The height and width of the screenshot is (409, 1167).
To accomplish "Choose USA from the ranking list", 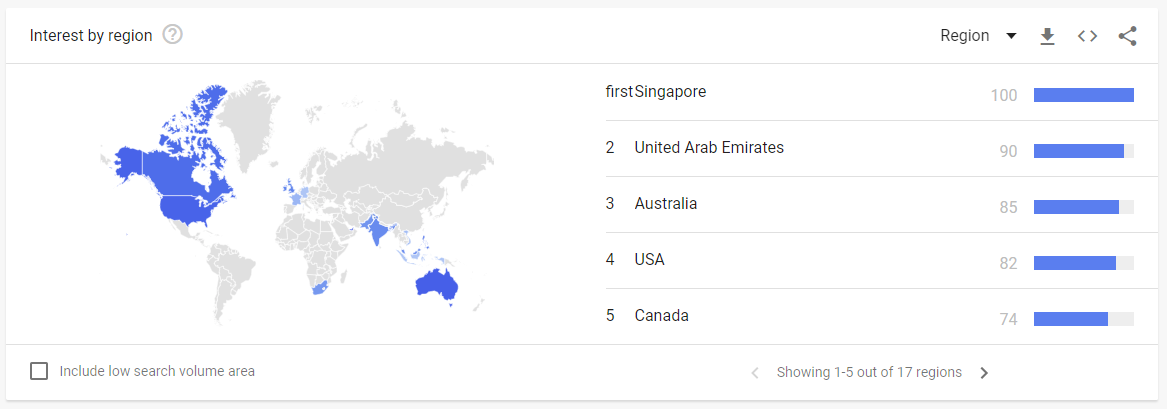I will coord(649,260).
